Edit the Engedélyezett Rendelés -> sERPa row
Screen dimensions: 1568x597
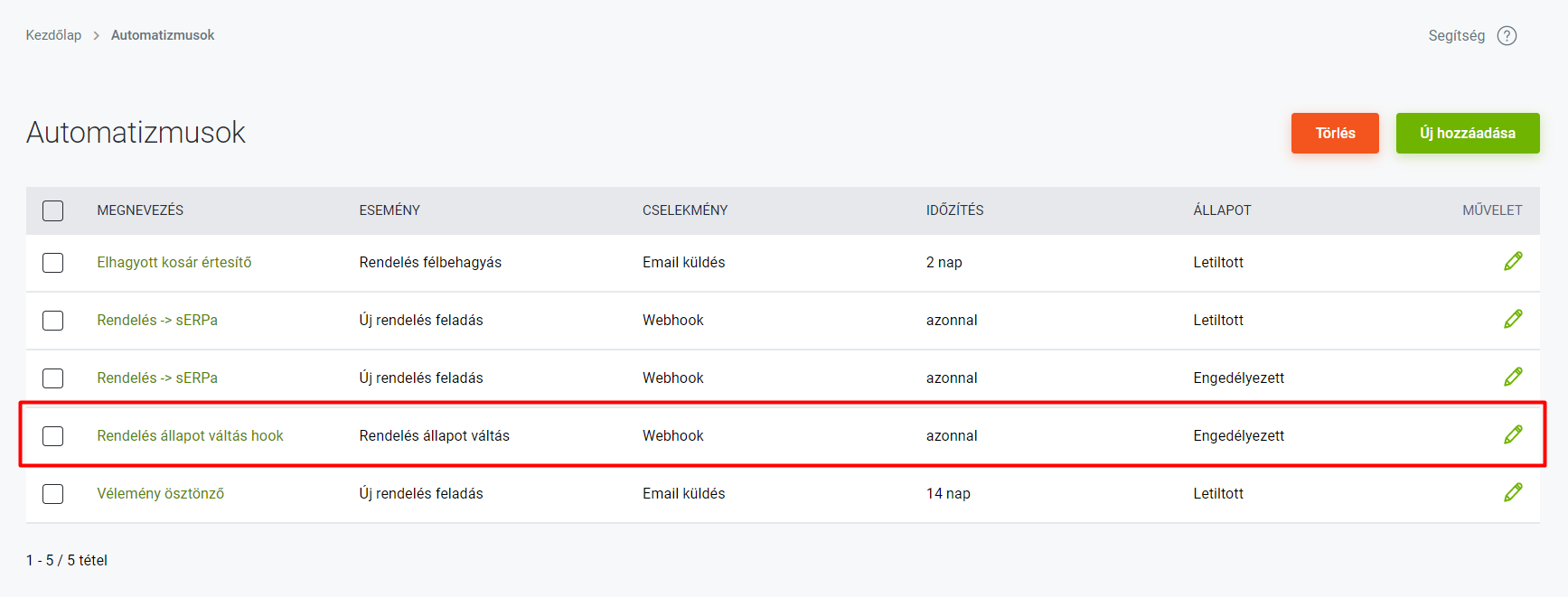coord(1513,378)
